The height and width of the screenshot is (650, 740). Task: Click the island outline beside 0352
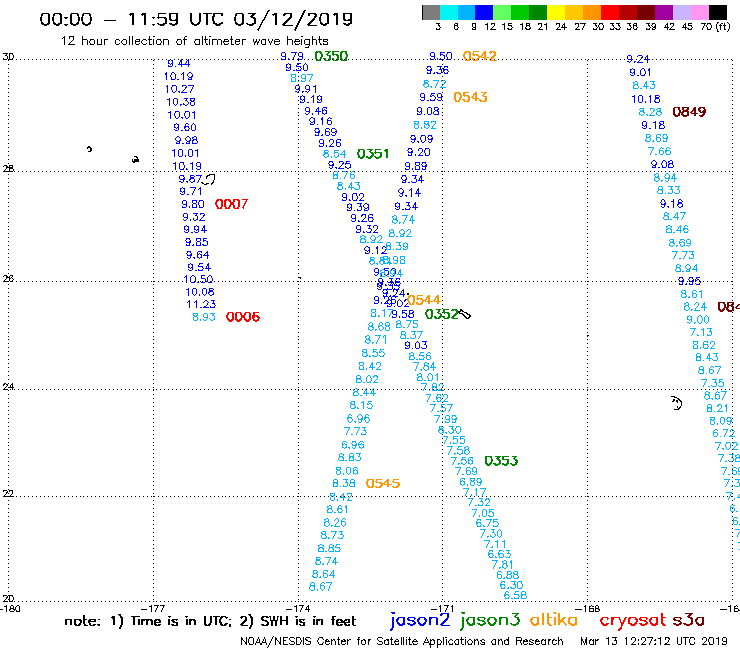[465, 314]
